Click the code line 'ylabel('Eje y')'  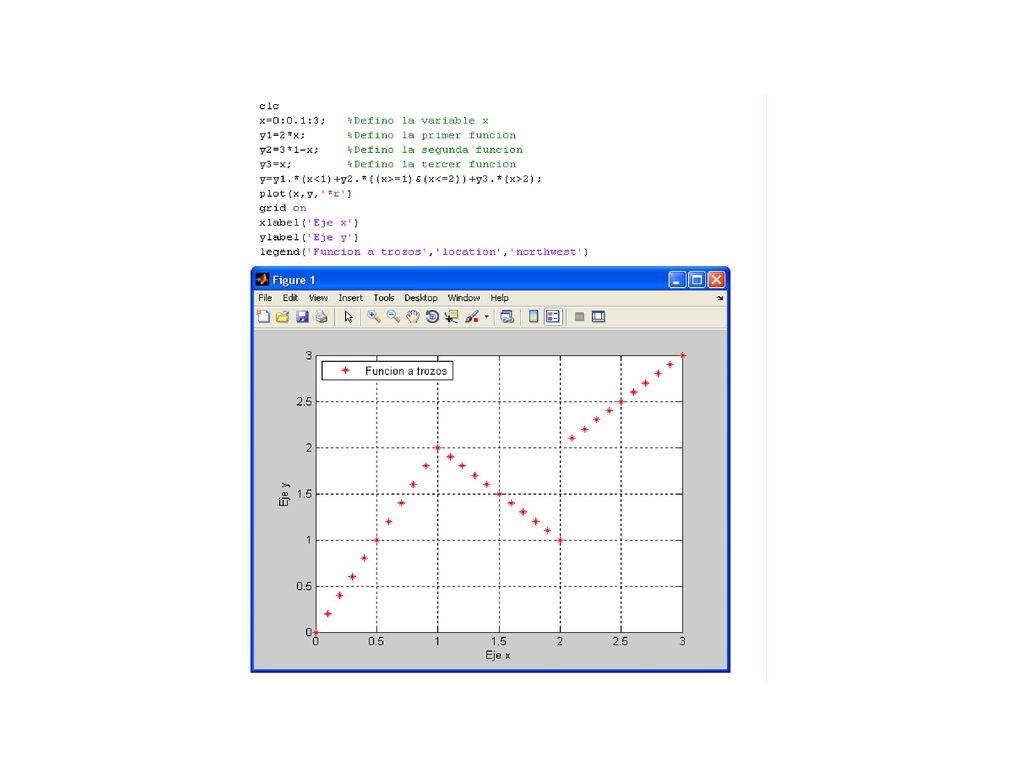tap(308, 237)
